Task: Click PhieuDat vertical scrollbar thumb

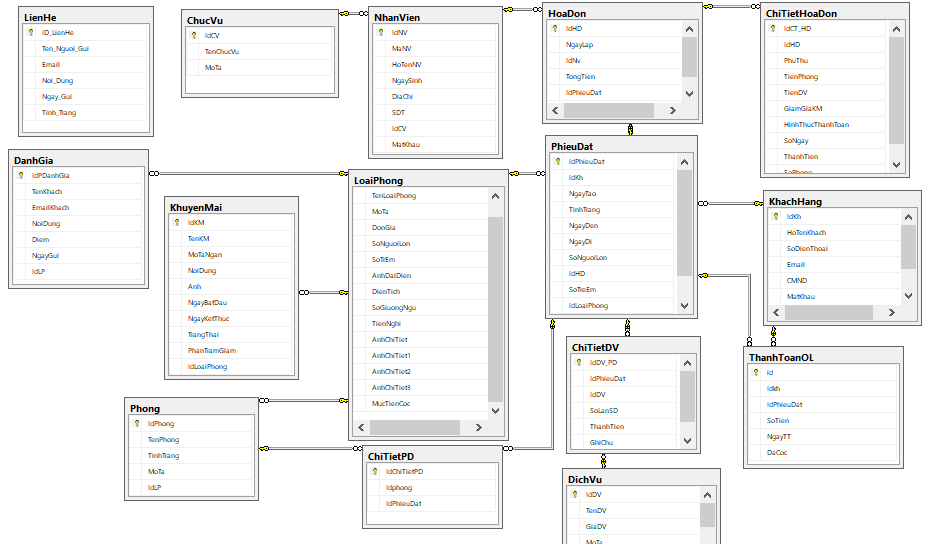Action: [684, 223]
